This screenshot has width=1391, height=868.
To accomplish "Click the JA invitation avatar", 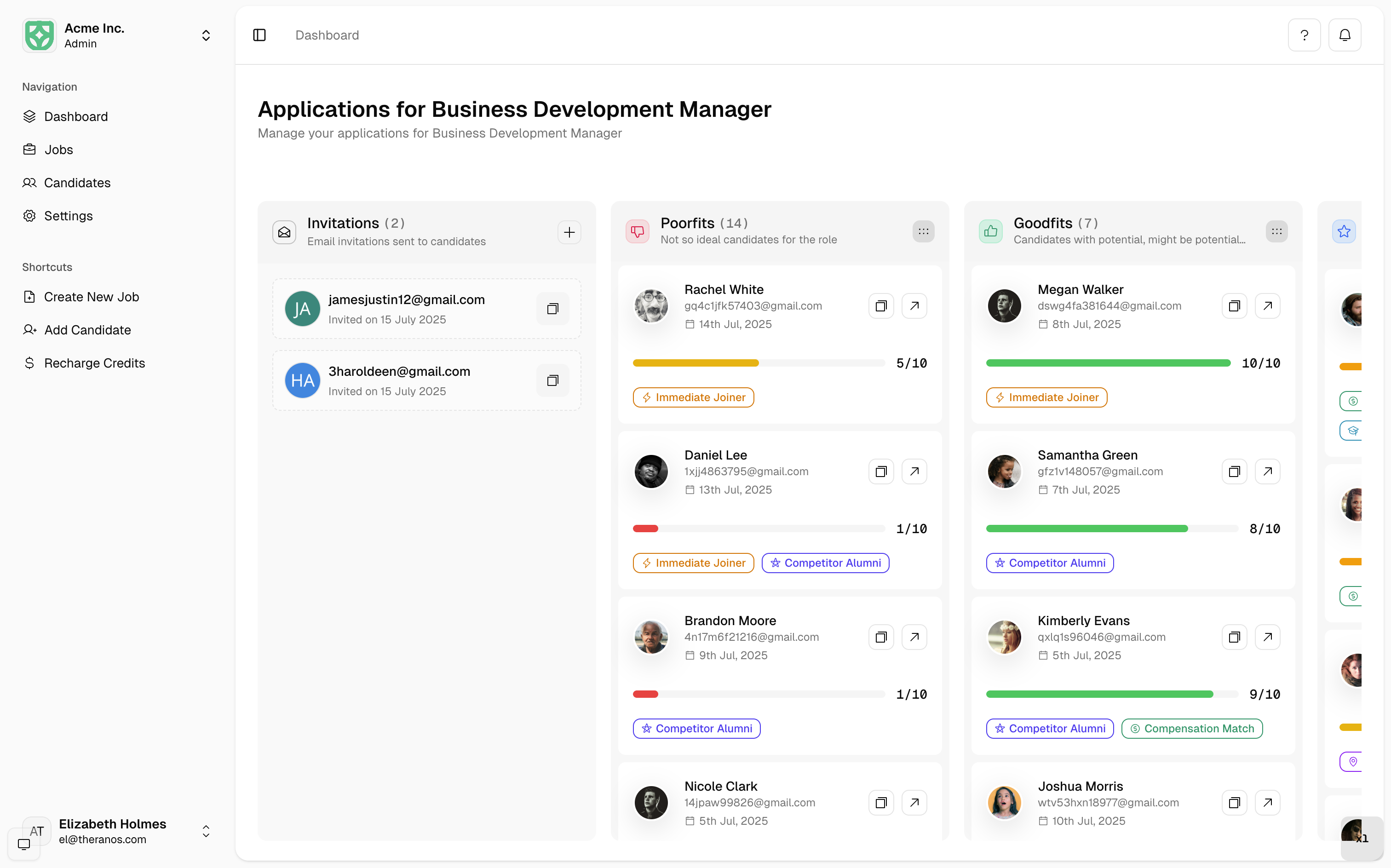I will (303, 309).
